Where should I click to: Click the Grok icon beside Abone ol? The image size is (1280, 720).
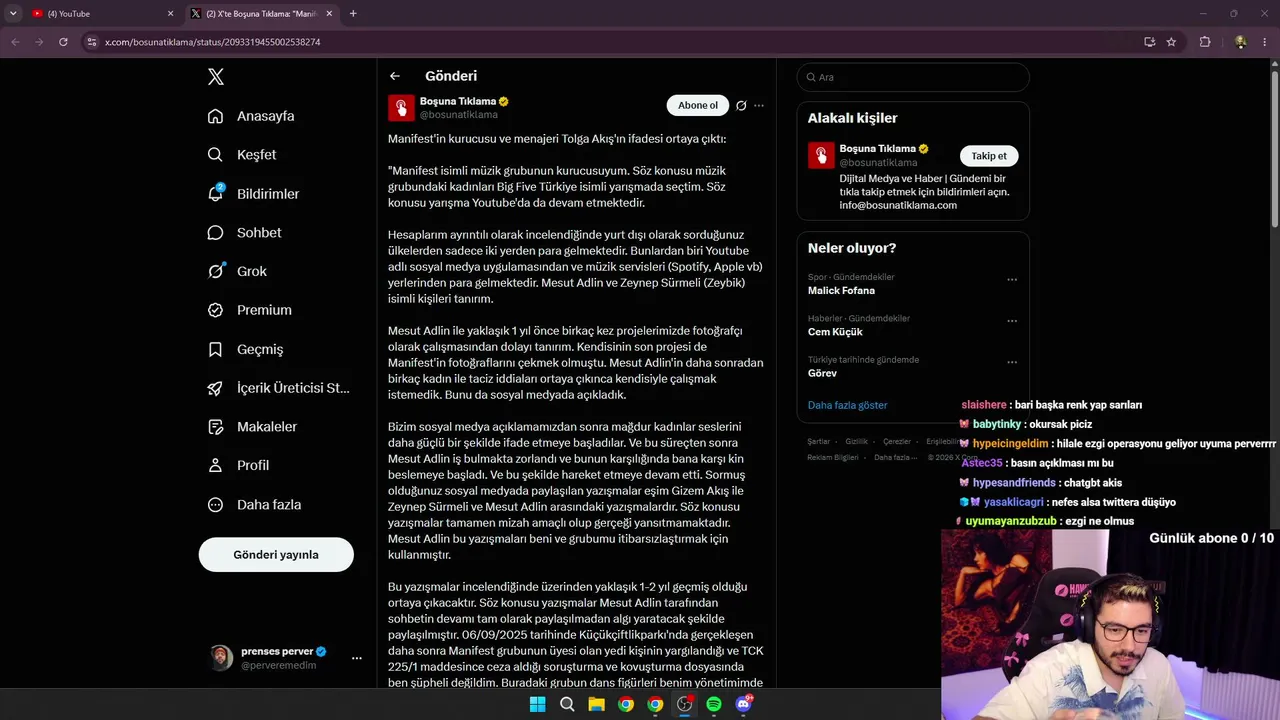click(x=741, y=105)
